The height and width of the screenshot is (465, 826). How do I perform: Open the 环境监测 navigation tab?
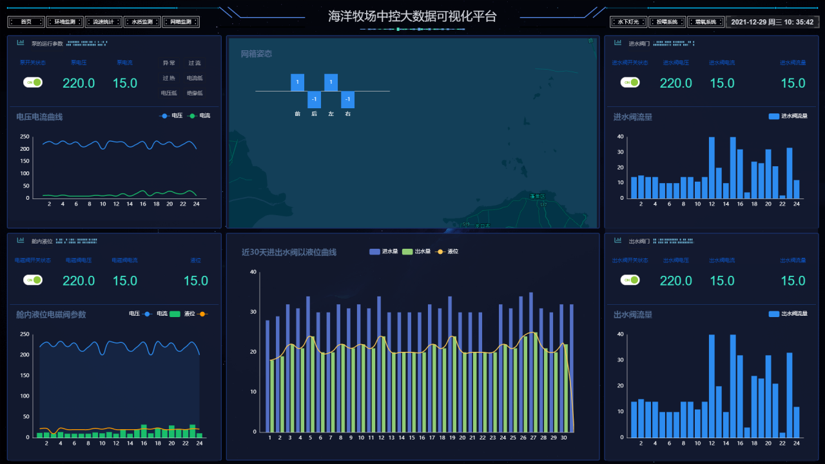click(x=64, y=21)
